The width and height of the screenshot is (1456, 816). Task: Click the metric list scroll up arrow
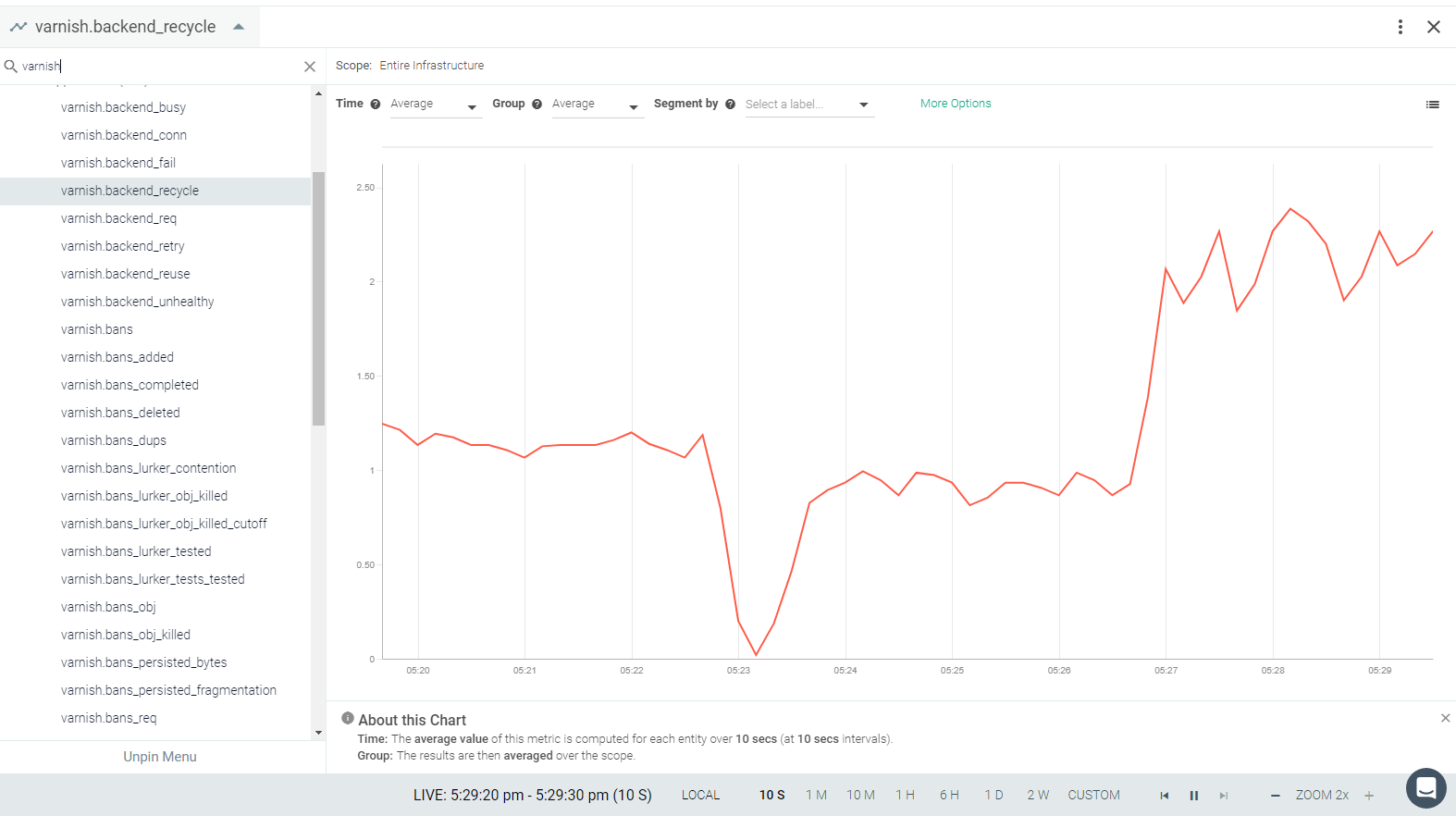318,93
